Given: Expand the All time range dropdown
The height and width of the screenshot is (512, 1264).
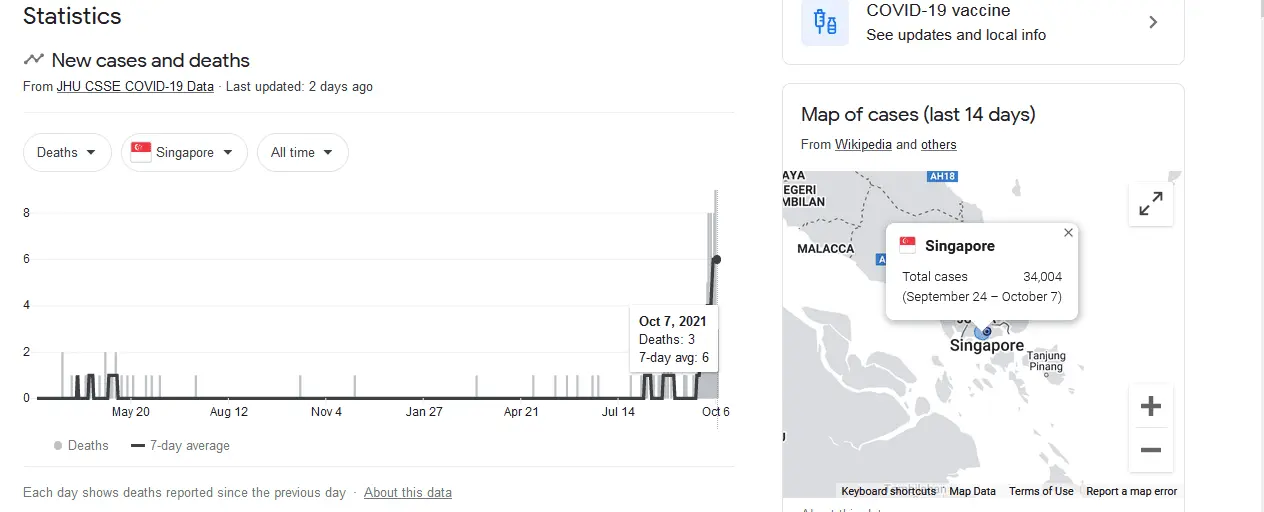Looking at the screenshot, I should (x=303, y=152).
